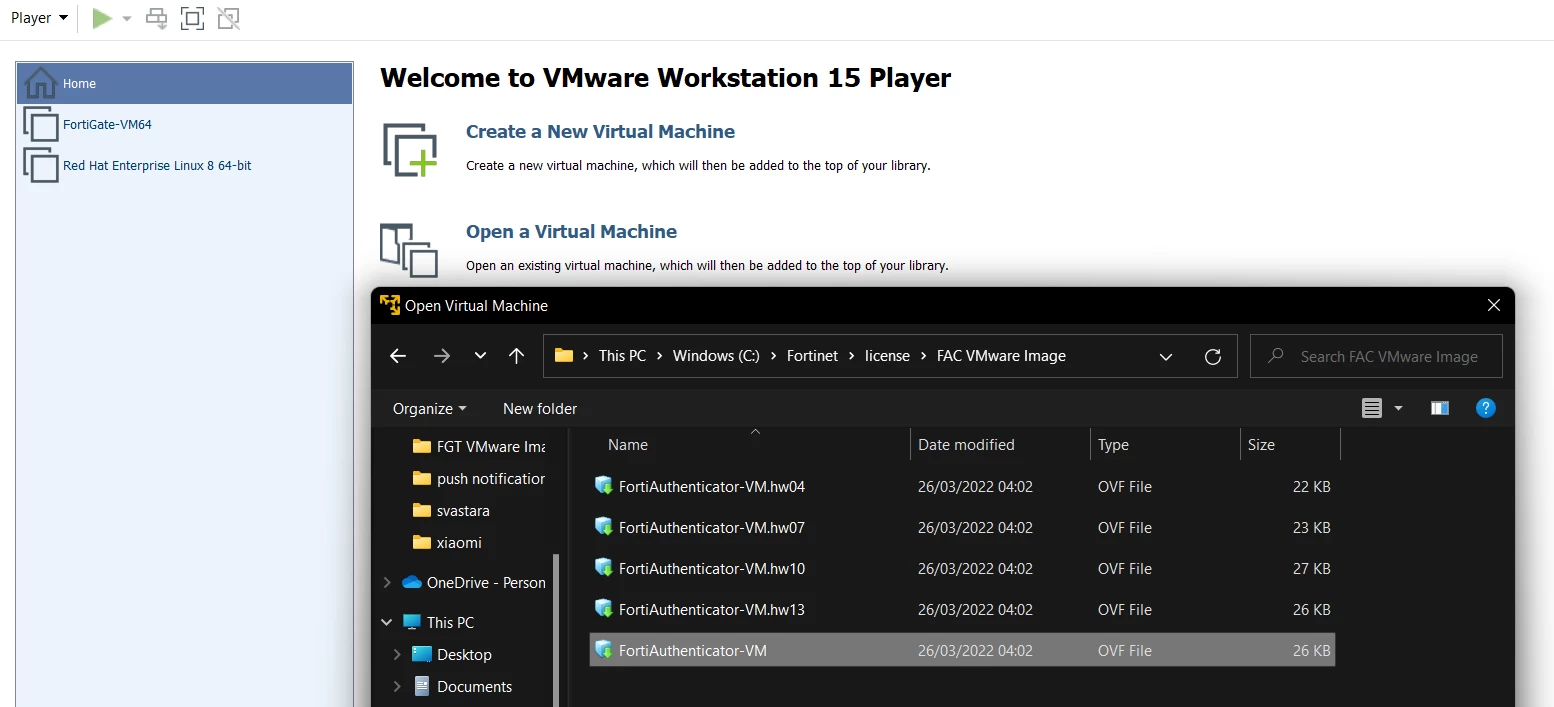The height and width of the screenshot is (707, 1554).
Task: Select xiaomi folder in navigation tree
Action: [447, 542]
